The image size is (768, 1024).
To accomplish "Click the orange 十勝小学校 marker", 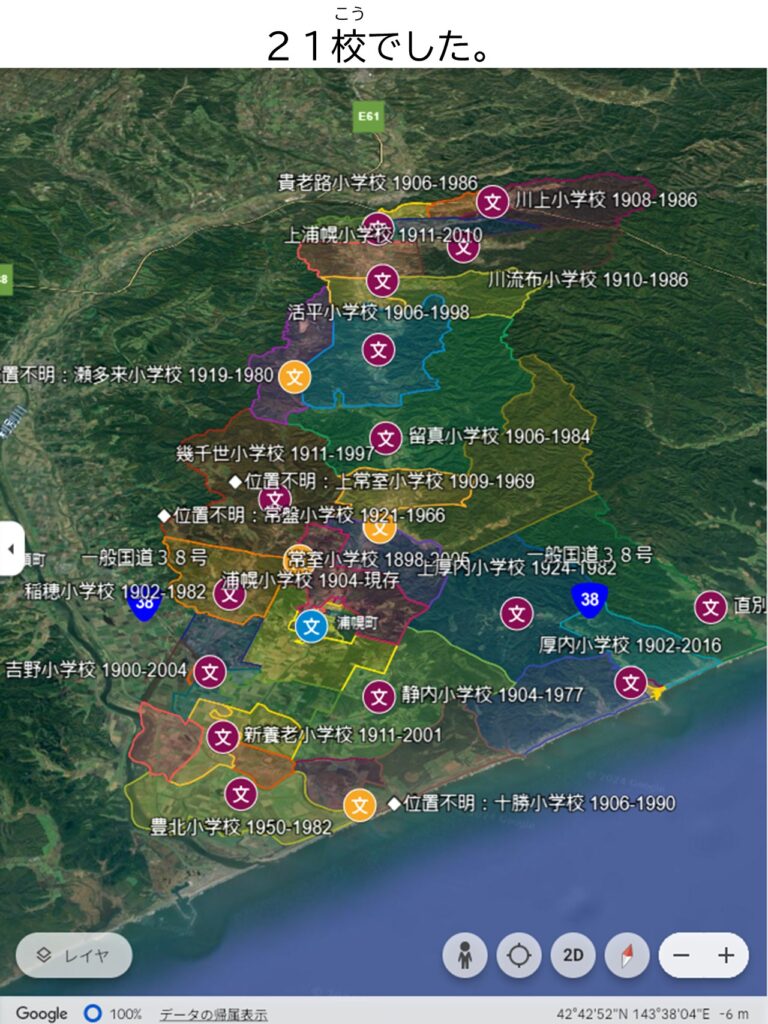I will coord(360,804).
